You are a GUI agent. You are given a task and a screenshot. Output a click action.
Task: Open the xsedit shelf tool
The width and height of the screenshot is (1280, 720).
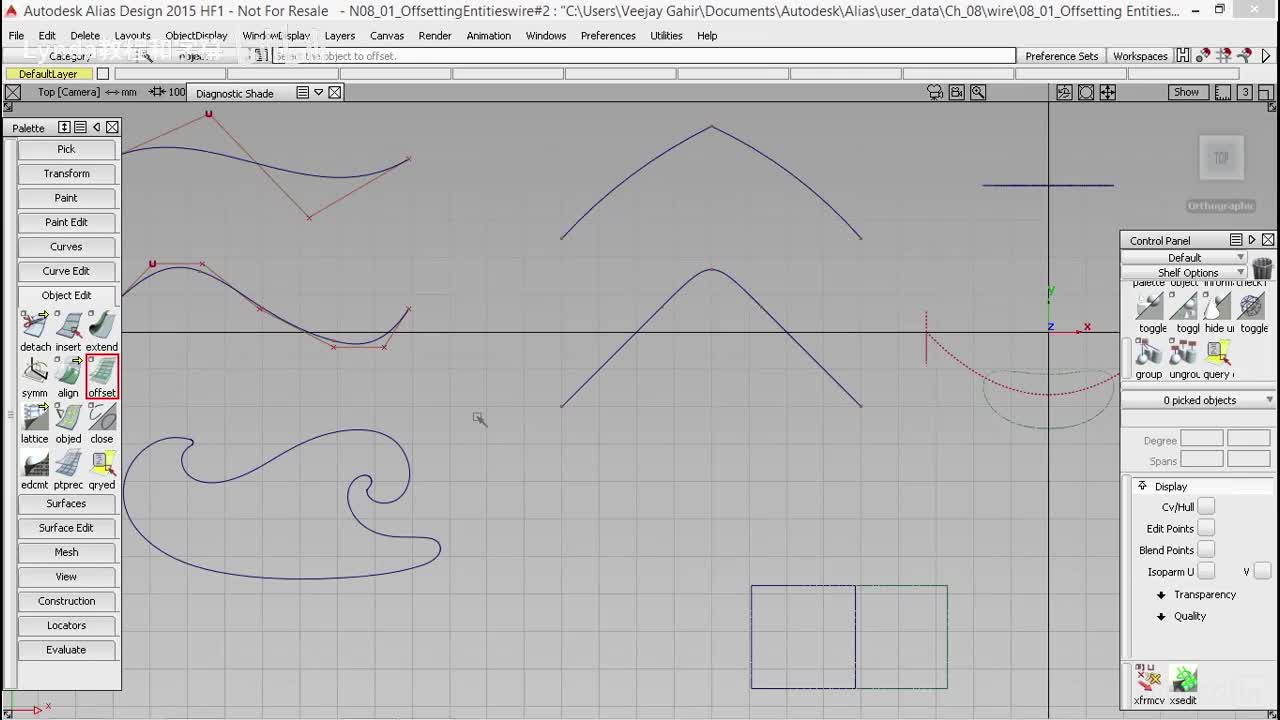(1183, 679)
